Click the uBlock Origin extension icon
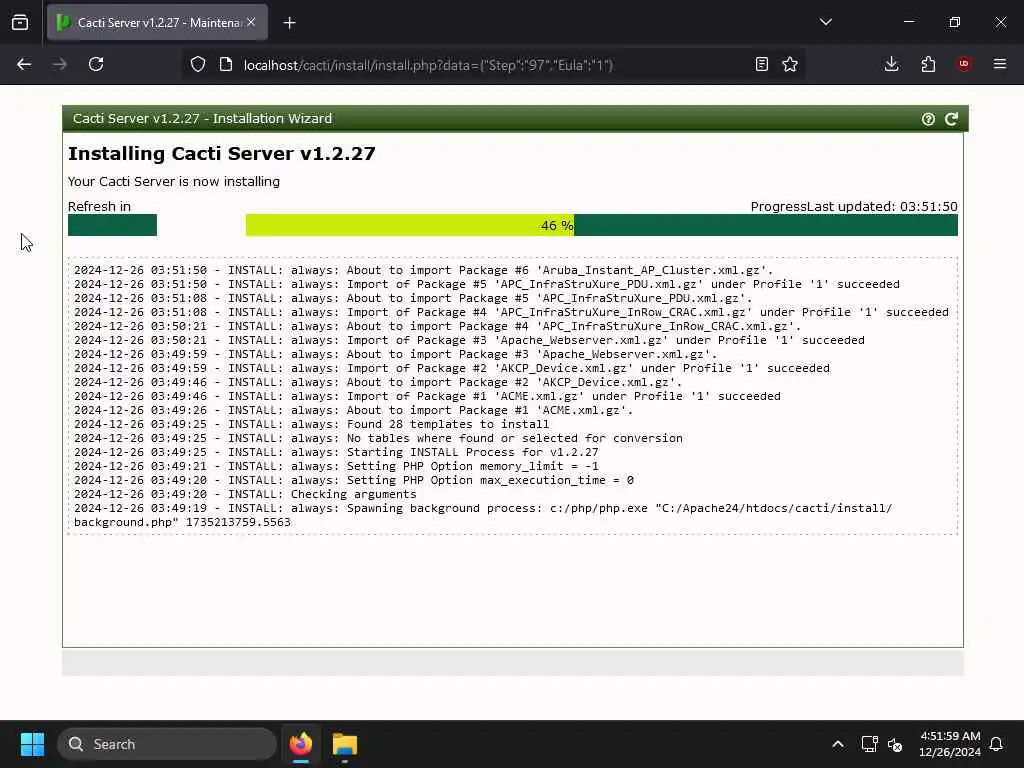The image size is (1024, 768). [x=964, y=64]
